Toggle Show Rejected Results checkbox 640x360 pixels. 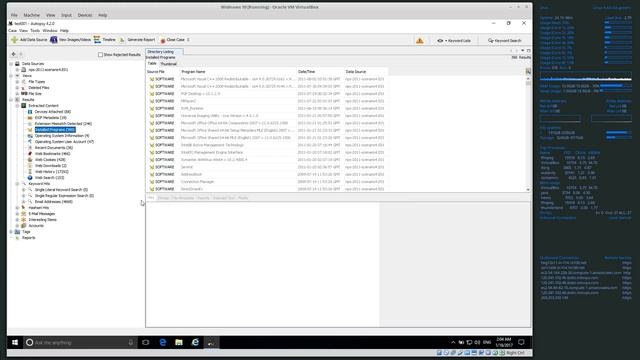click(x=100, y=54)
